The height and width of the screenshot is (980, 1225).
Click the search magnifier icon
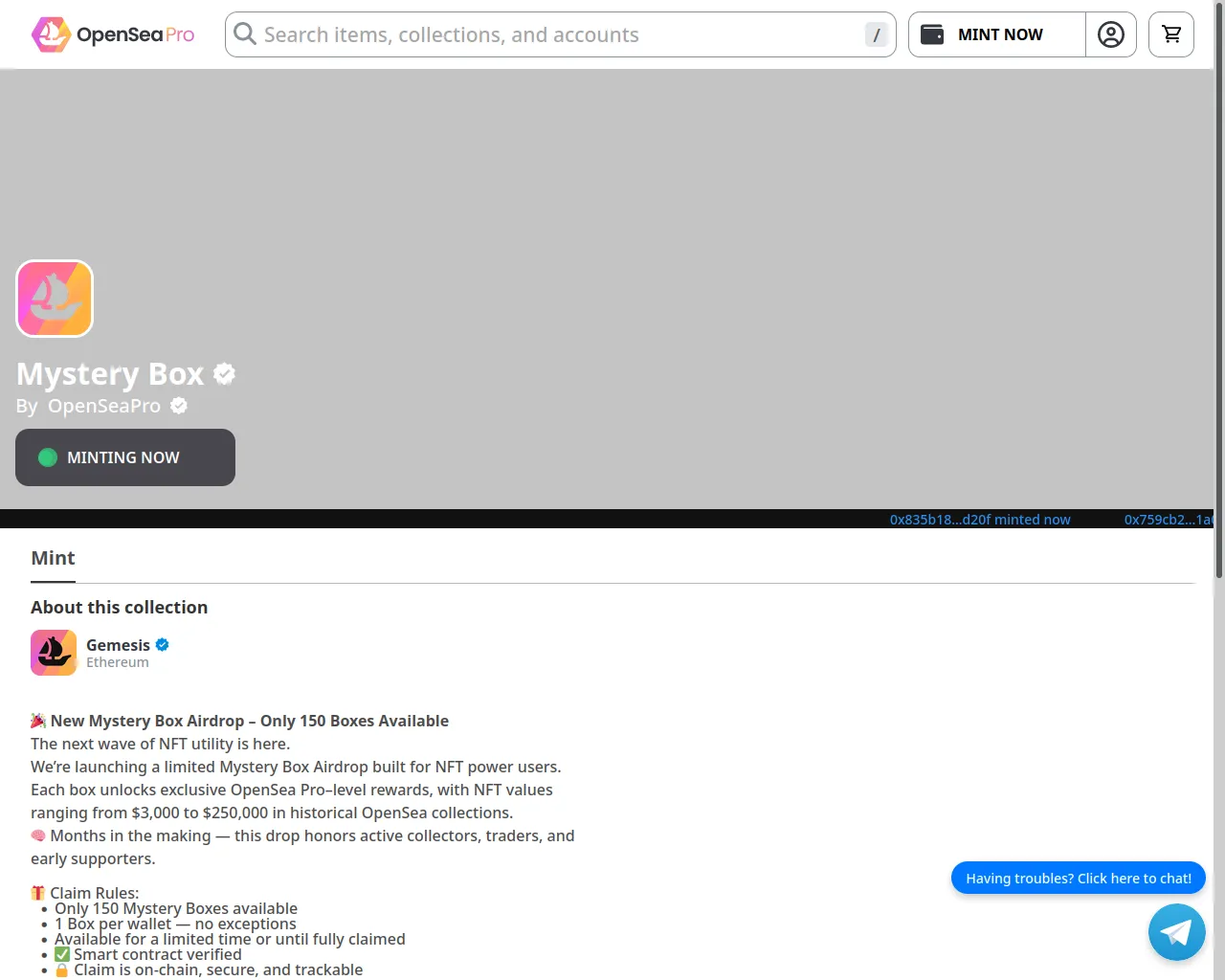point(245,34)
